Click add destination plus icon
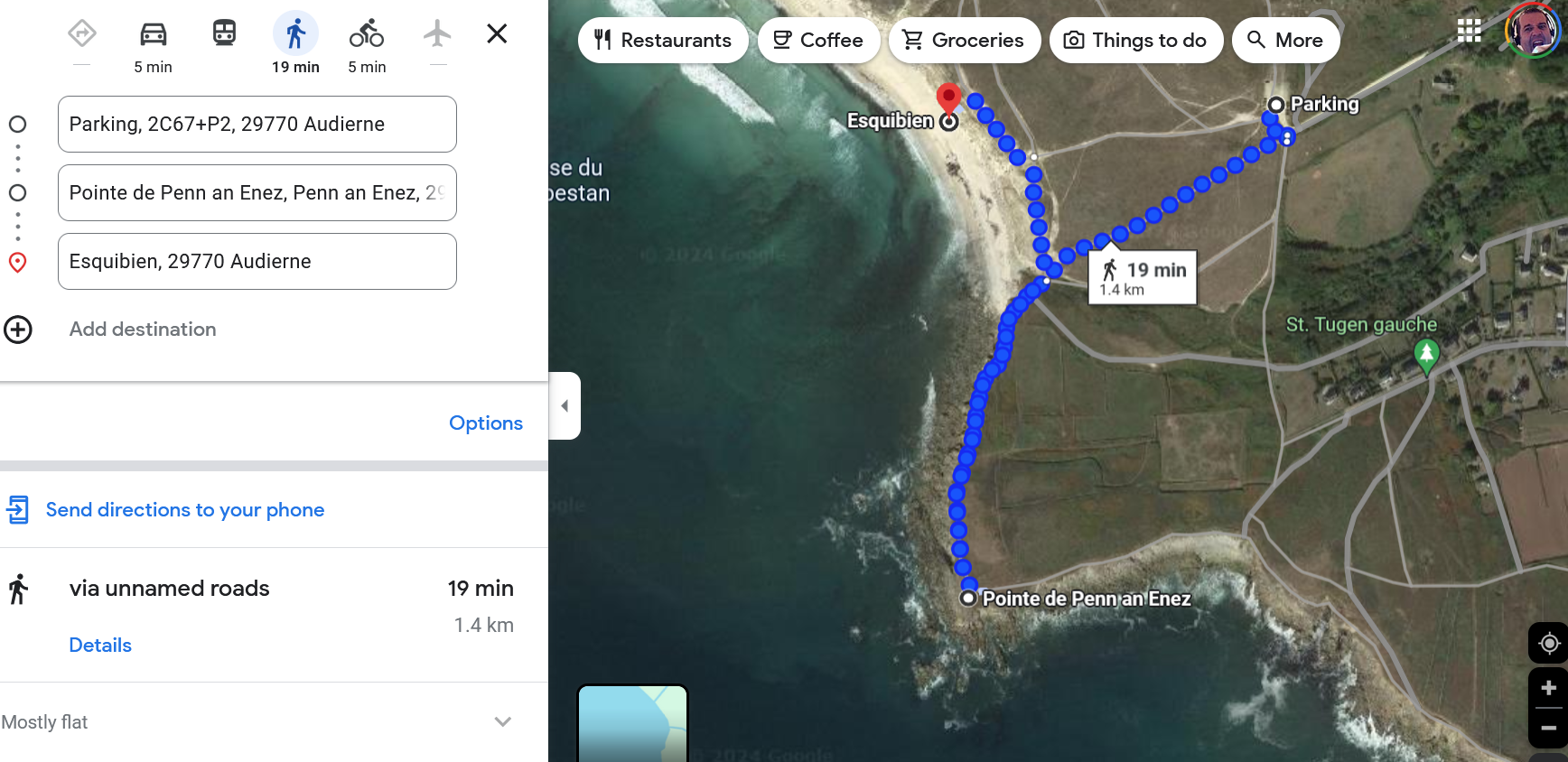1568x762 pixels. [x=18, y=330]
